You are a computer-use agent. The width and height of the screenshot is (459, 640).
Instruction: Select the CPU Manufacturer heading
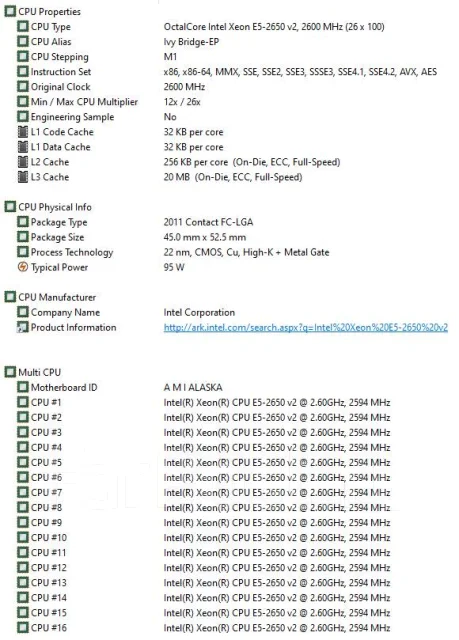tap(57, 297)
